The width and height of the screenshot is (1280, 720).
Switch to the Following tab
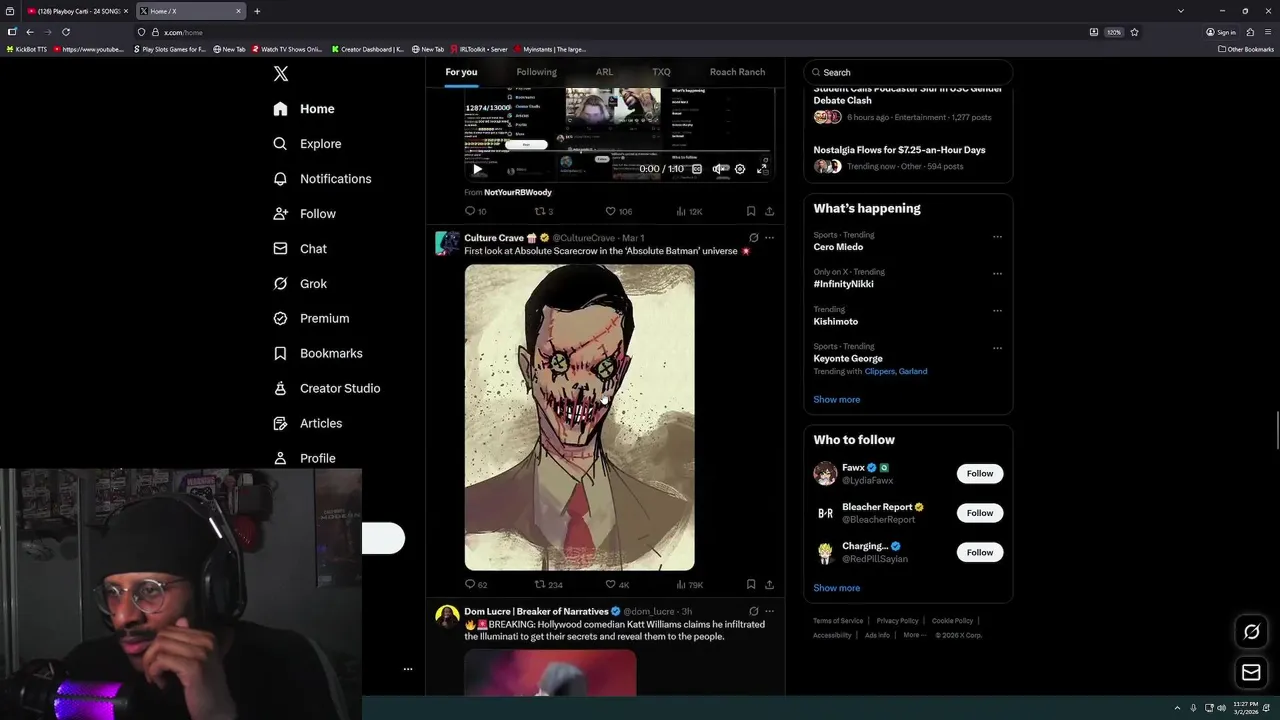coord(536,72)
